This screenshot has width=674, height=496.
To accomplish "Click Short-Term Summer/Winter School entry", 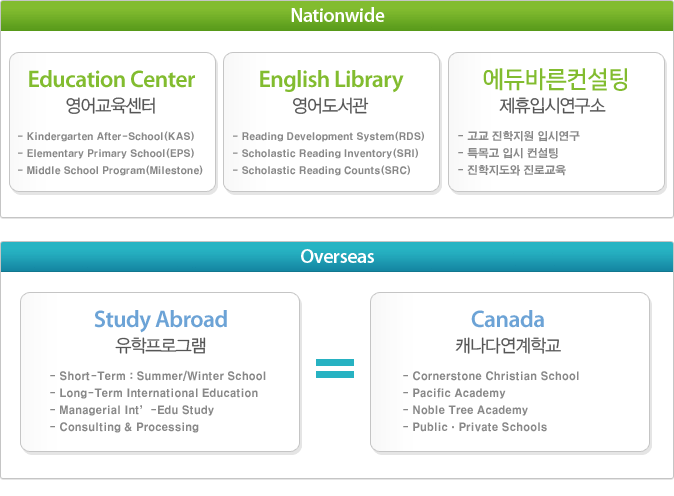I will point(162,376).
